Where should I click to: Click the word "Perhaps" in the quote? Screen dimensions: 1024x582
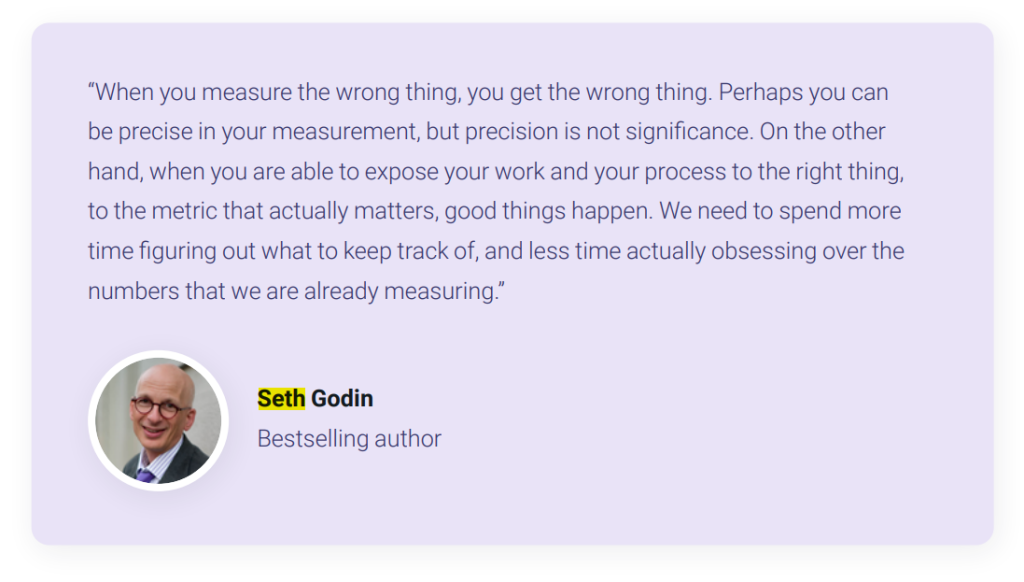tap(756, 92)
